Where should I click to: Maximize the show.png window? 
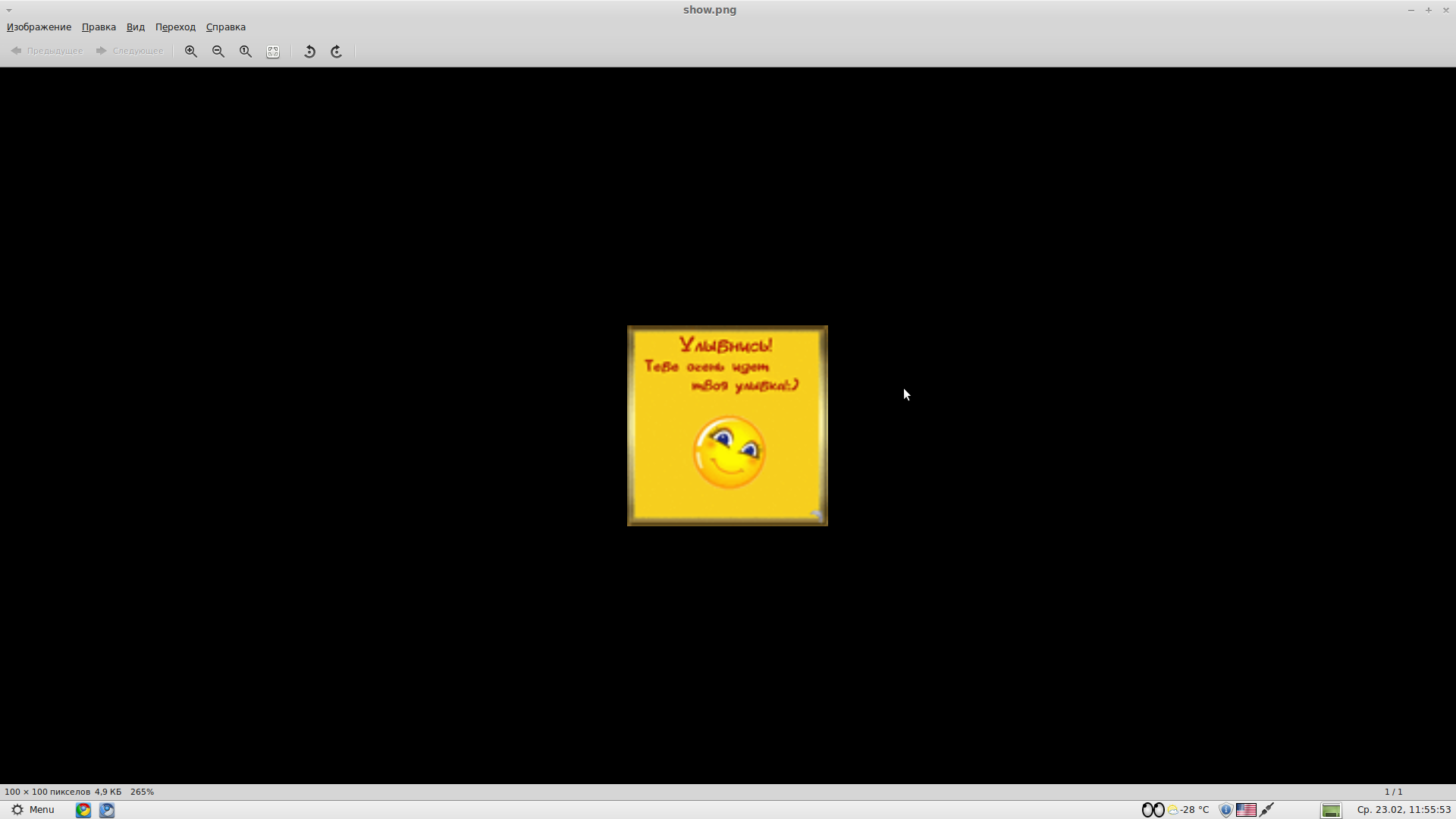coord(1429,10)
